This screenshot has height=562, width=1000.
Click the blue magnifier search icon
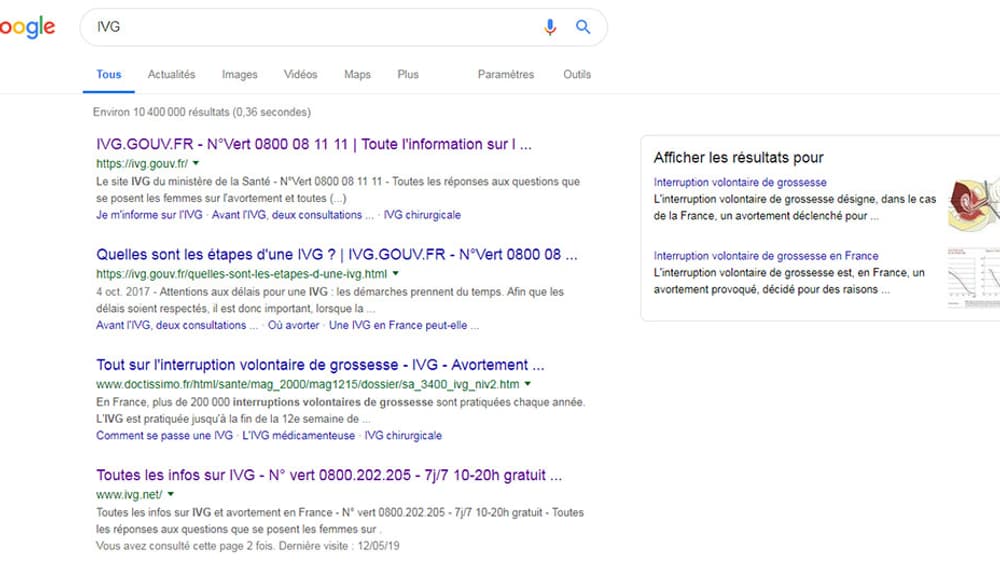583,27
